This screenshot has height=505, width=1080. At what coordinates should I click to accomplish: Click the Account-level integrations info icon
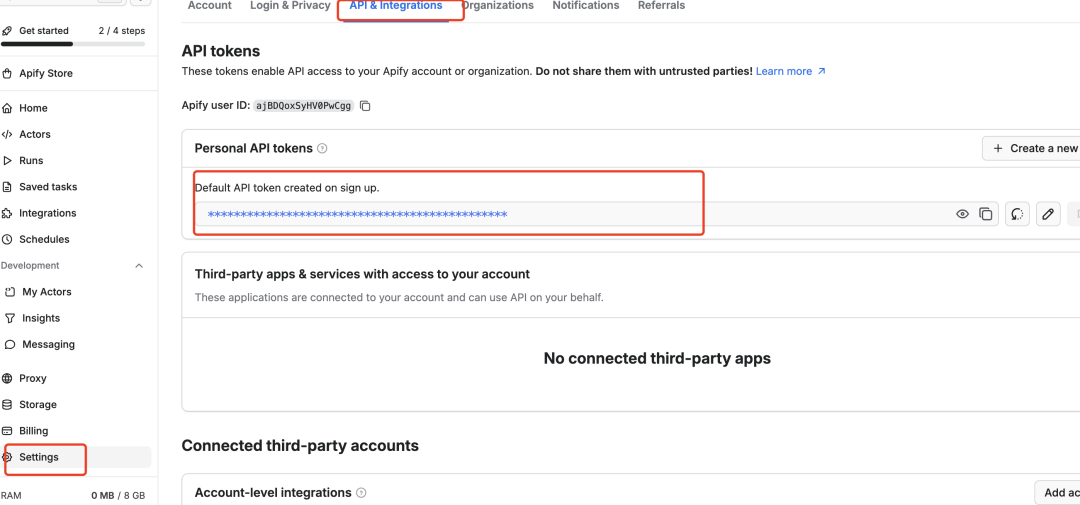click(x=361, y=493)
